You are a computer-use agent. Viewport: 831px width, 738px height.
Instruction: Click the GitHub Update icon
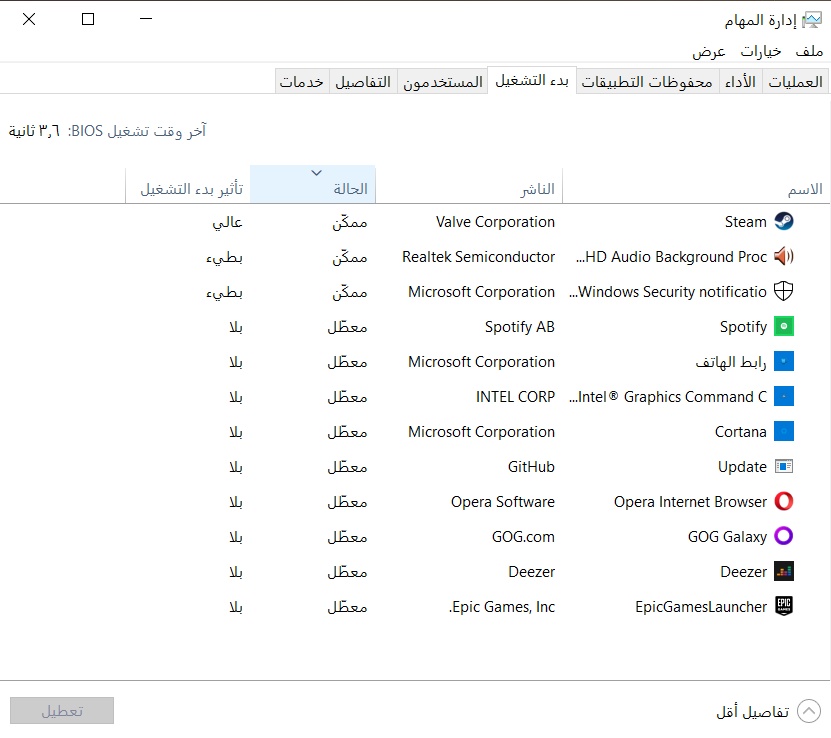pyautogui.click(x=783, y=466)
